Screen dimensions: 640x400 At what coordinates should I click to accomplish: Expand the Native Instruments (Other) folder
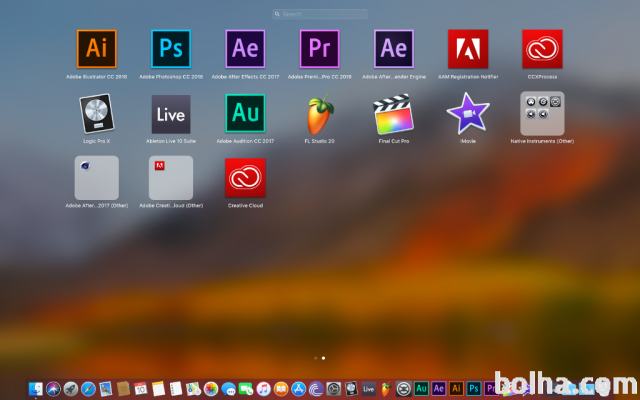point(542,114)
